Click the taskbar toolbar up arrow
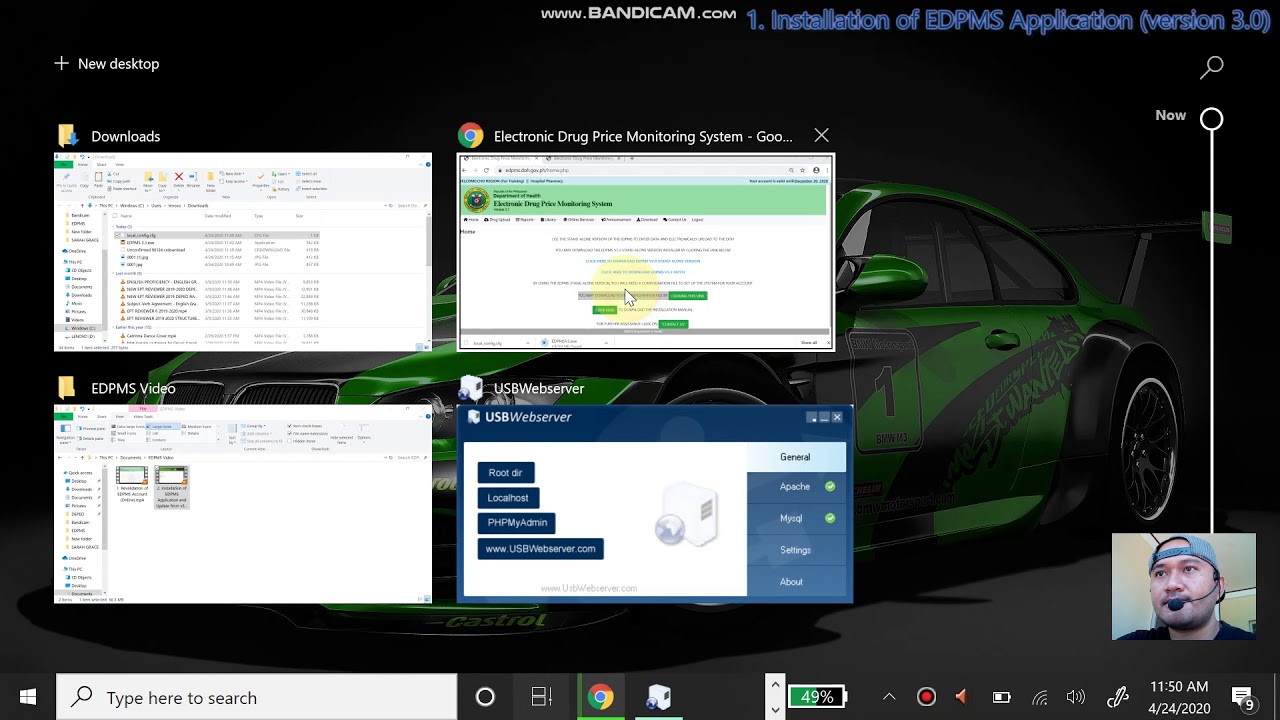The width and height of the screenshot is (1280, 720). (775, 685)
